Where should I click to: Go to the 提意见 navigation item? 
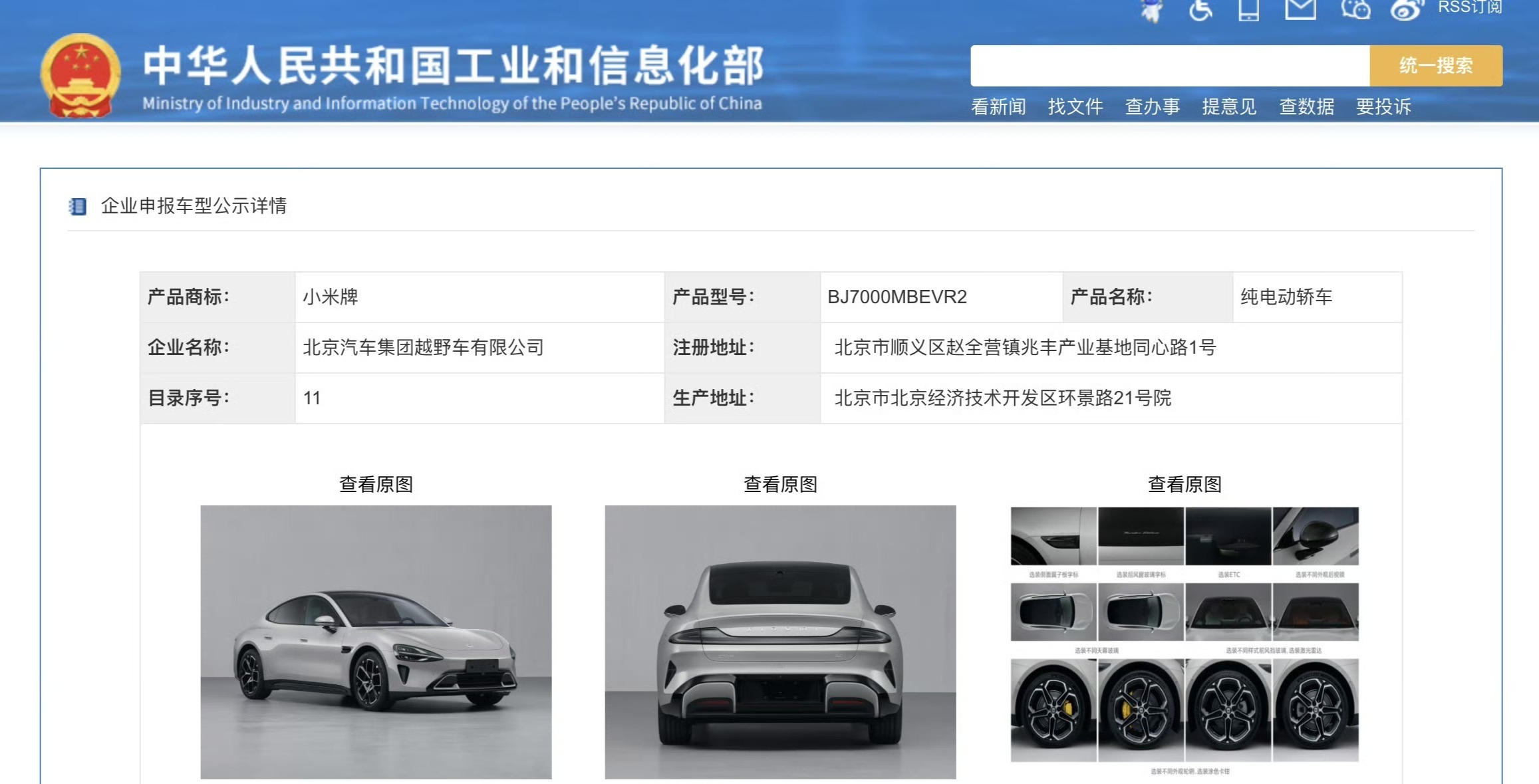click(x=1229, y=106)
